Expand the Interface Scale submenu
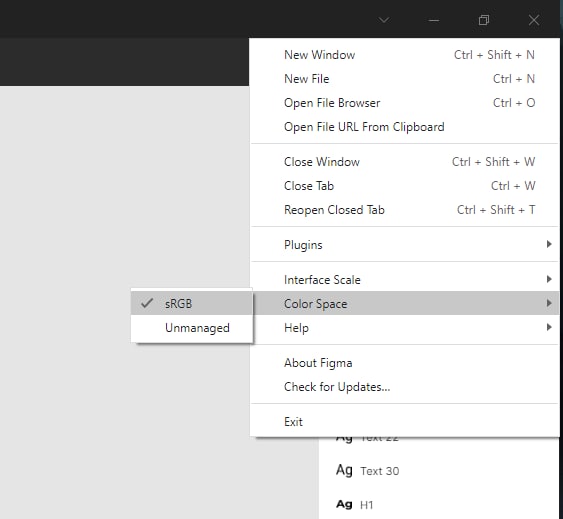The width and height of the screenshot is (563, 519). tap(404, 279)
